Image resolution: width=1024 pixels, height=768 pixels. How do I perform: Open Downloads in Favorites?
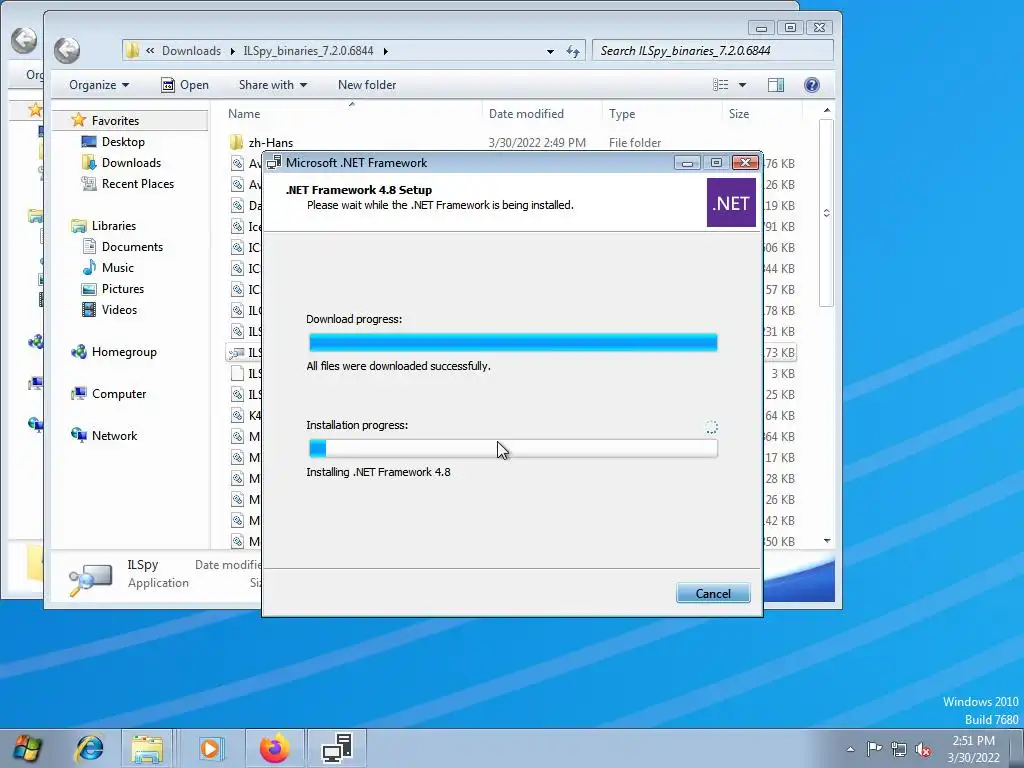[131, 163]
